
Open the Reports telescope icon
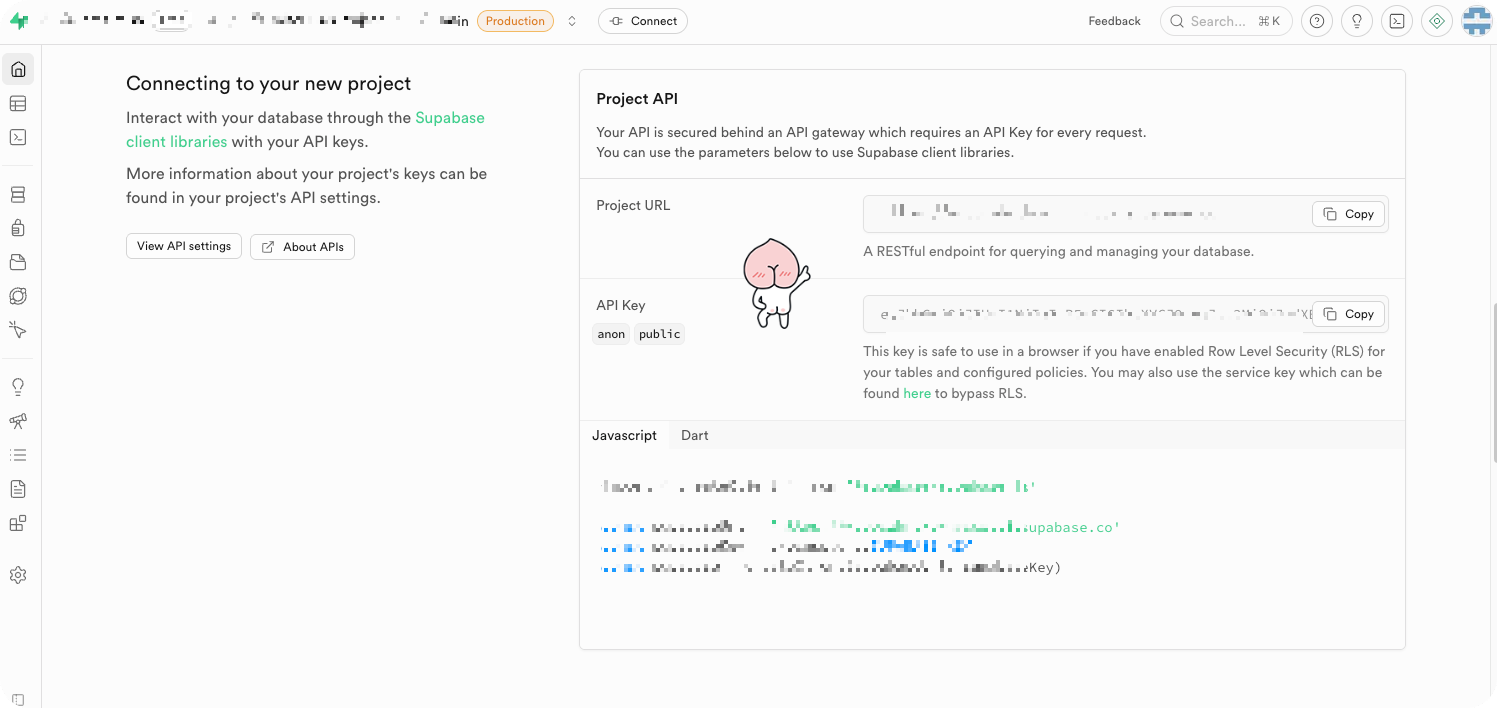click(18, 421)
